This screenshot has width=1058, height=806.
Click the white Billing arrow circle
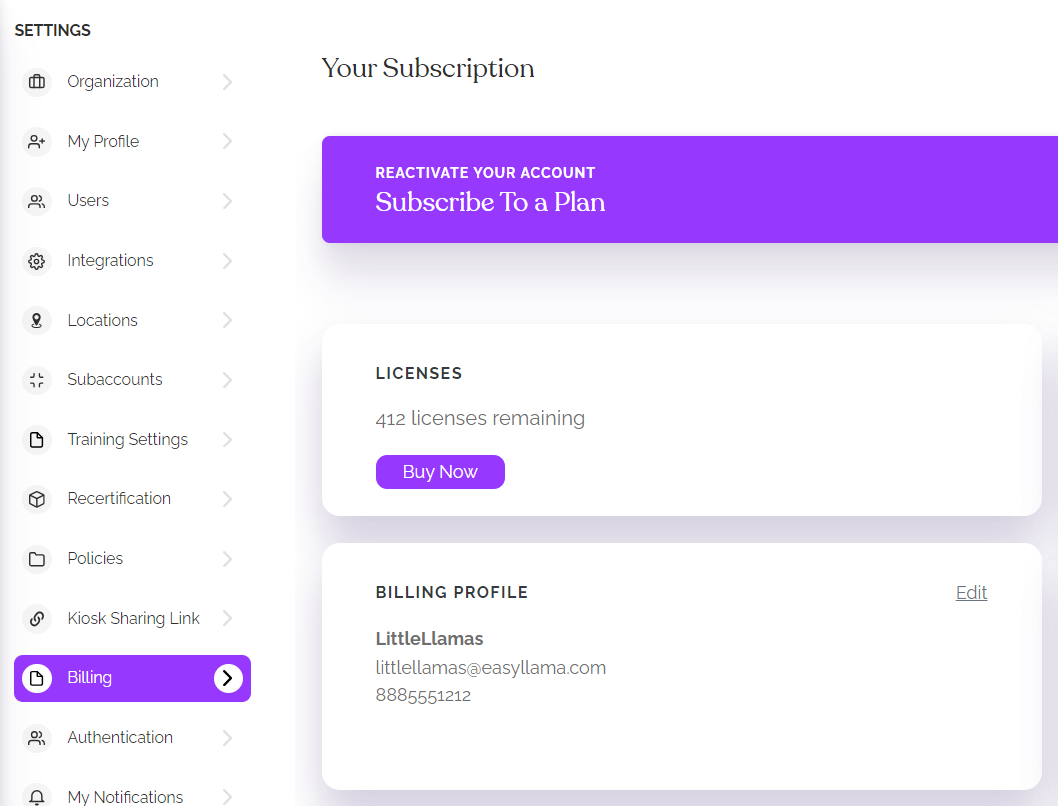click(x=228, y=678)
